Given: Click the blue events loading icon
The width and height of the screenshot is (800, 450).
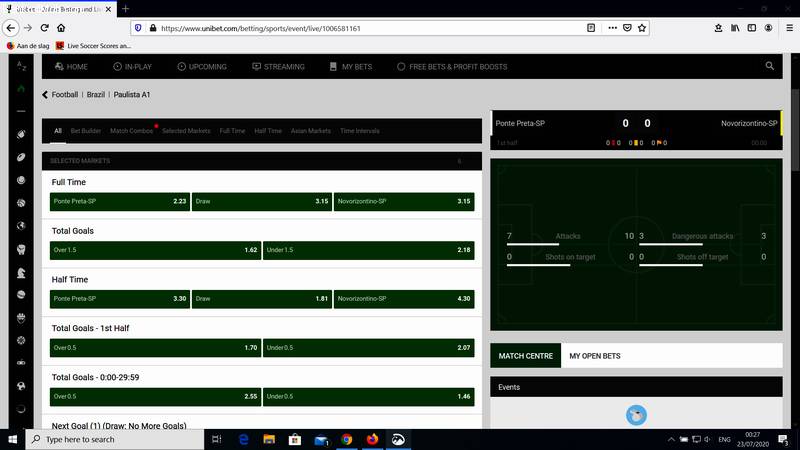Looking at the screenshot, I should (636, 415).
